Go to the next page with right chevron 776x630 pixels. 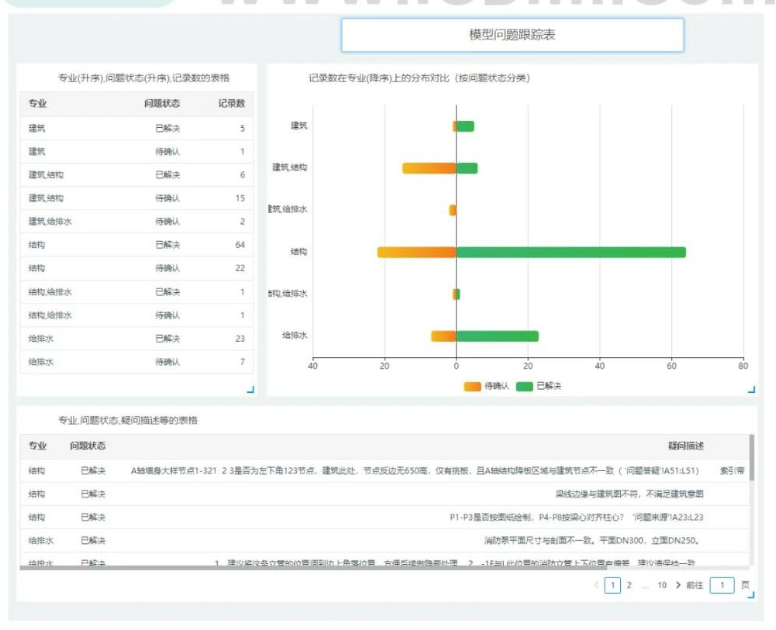tap(678, 585)
